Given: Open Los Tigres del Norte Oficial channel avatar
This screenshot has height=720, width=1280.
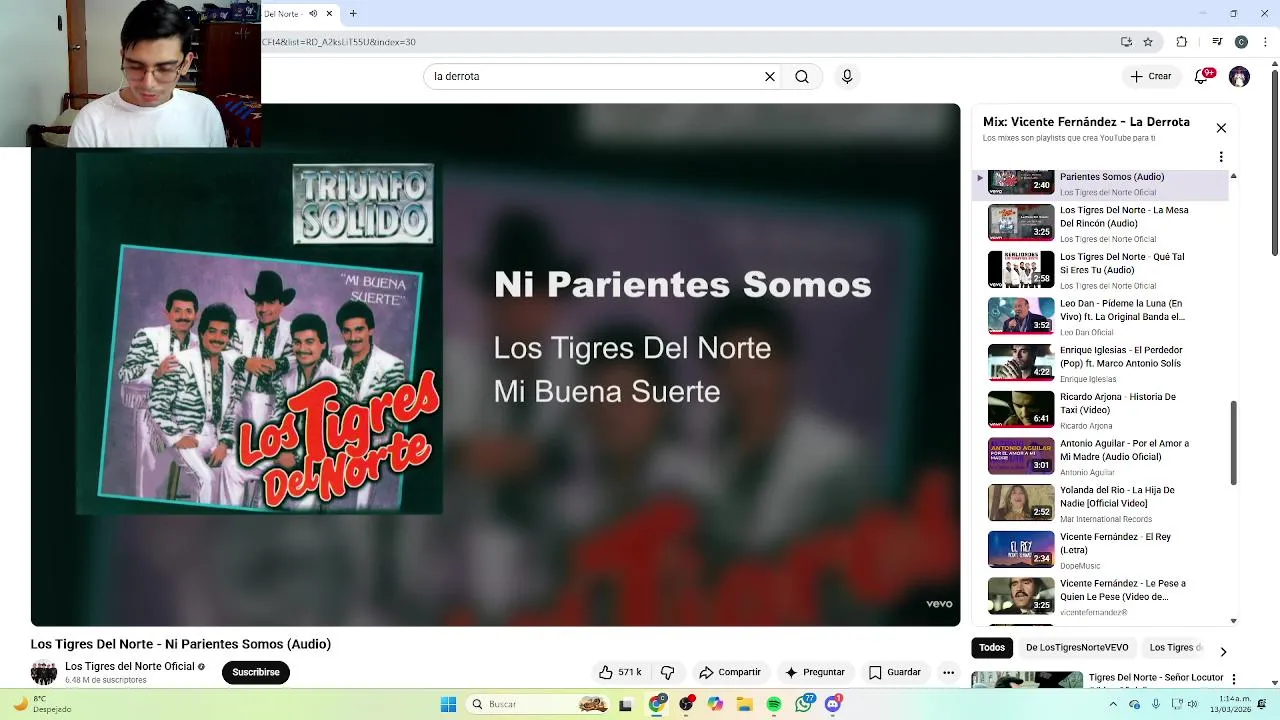Looking at the screenshot, I should [x=44, y=672].
